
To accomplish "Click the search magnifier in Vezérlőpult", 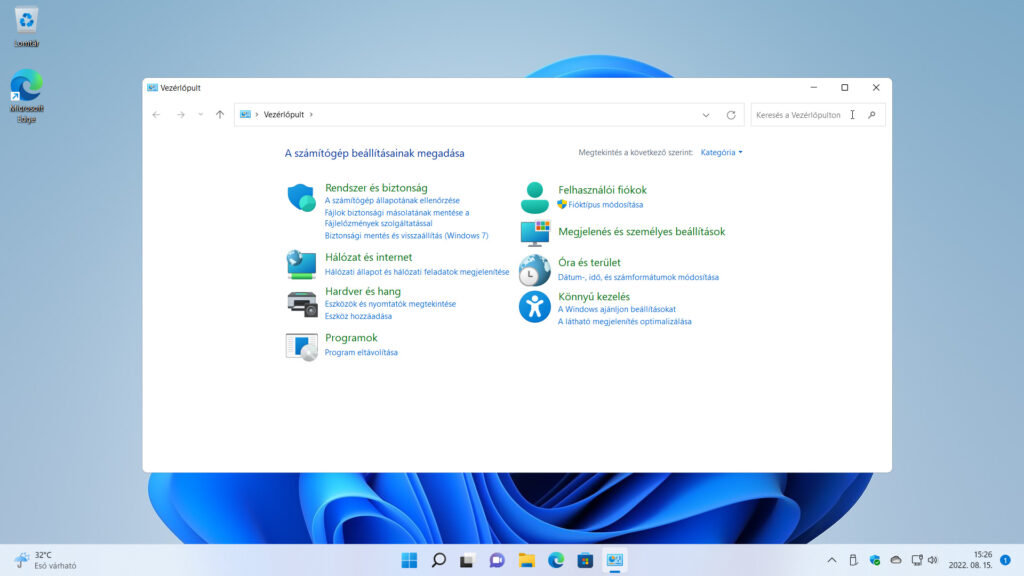I will tap(872, 115).
